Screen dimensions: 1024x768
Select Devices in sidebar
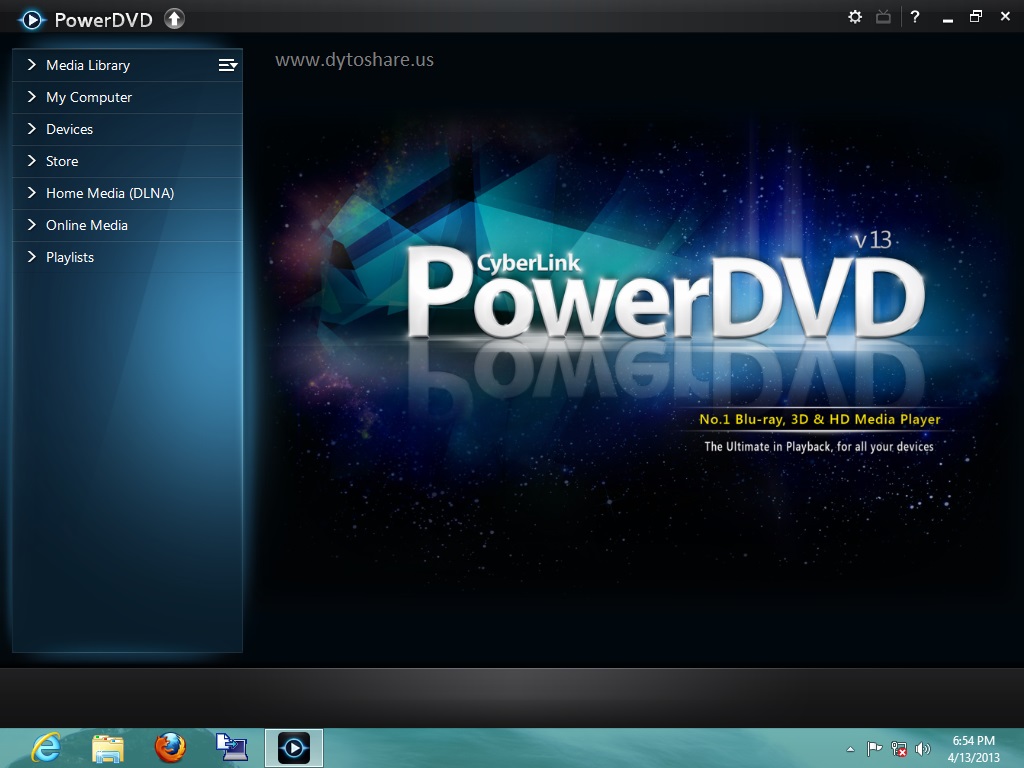coord(127,129)
